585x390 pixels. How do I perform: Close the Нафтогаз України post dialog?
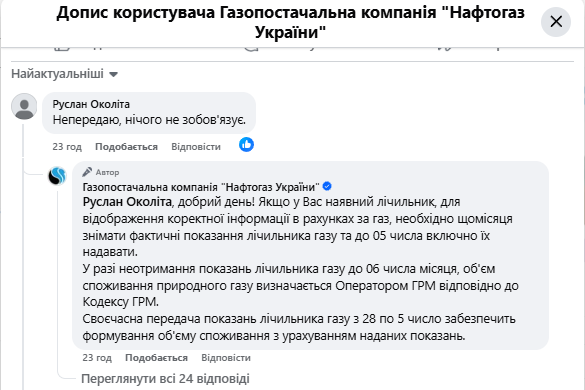(556, 22)
